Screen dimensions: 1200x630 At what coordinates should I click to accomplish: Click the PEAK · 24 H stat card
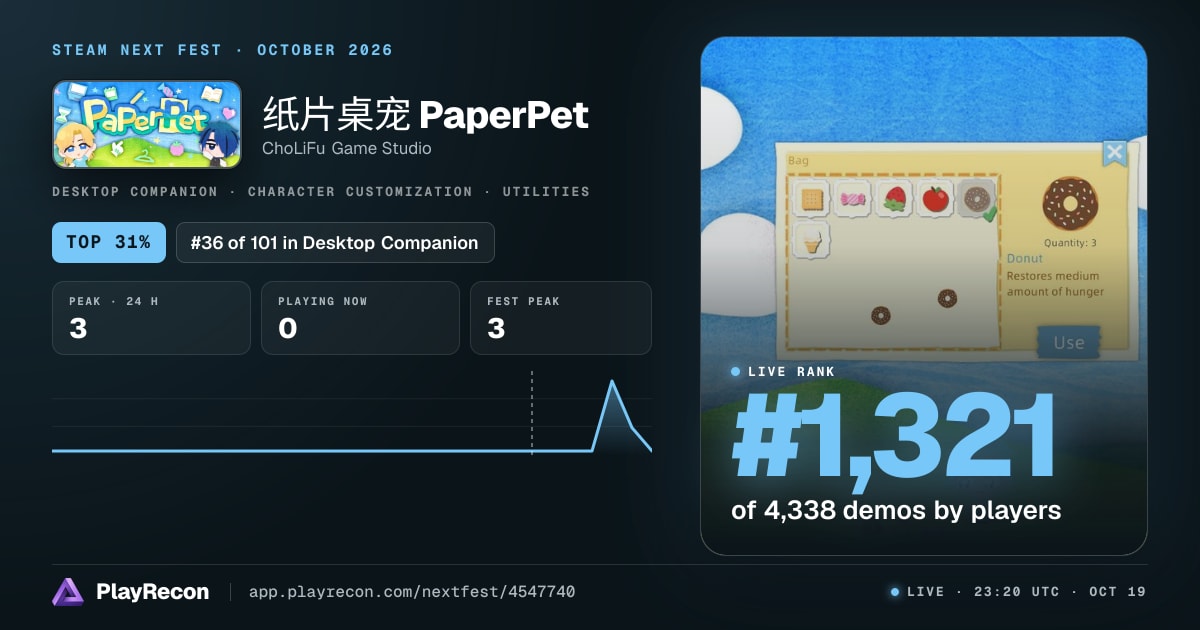click(151, 318)
